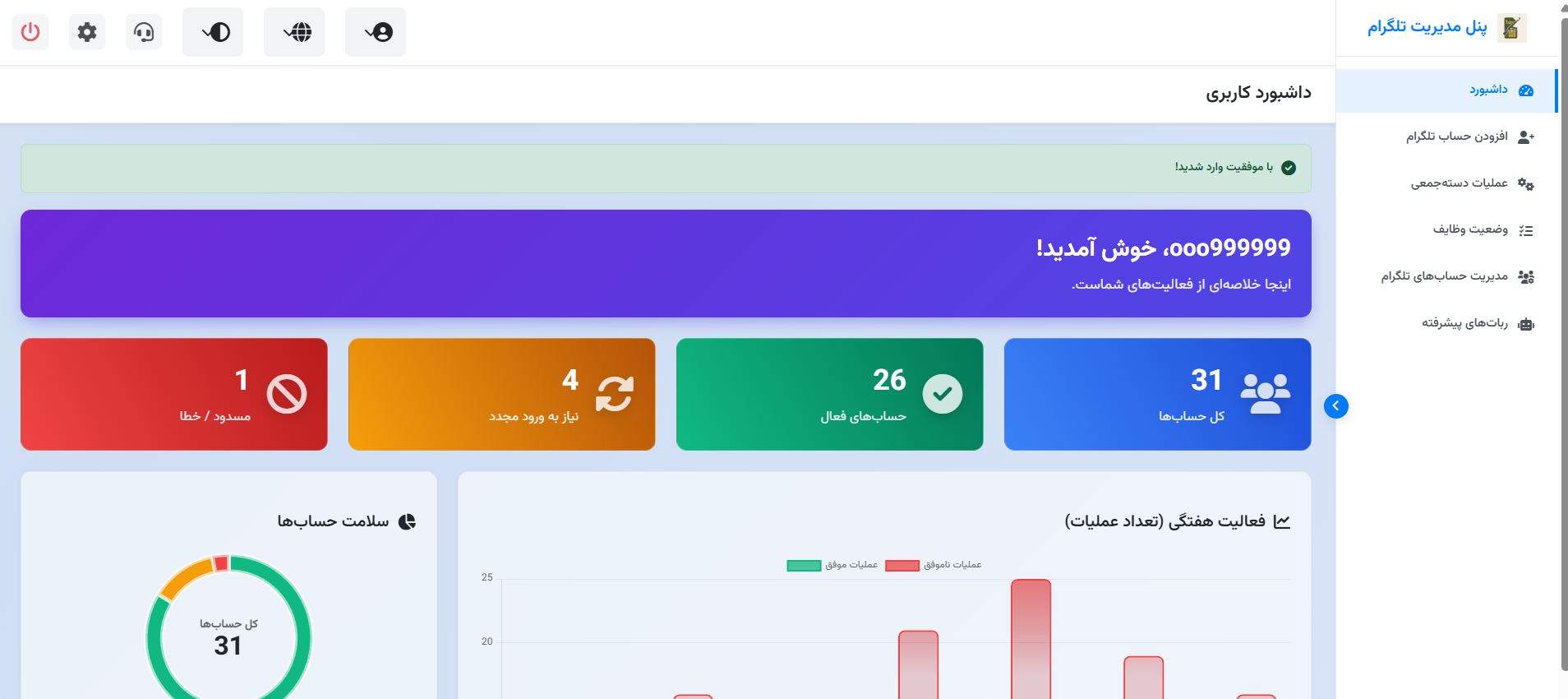Expand the user profile dropdown

(x=376, y=32)
